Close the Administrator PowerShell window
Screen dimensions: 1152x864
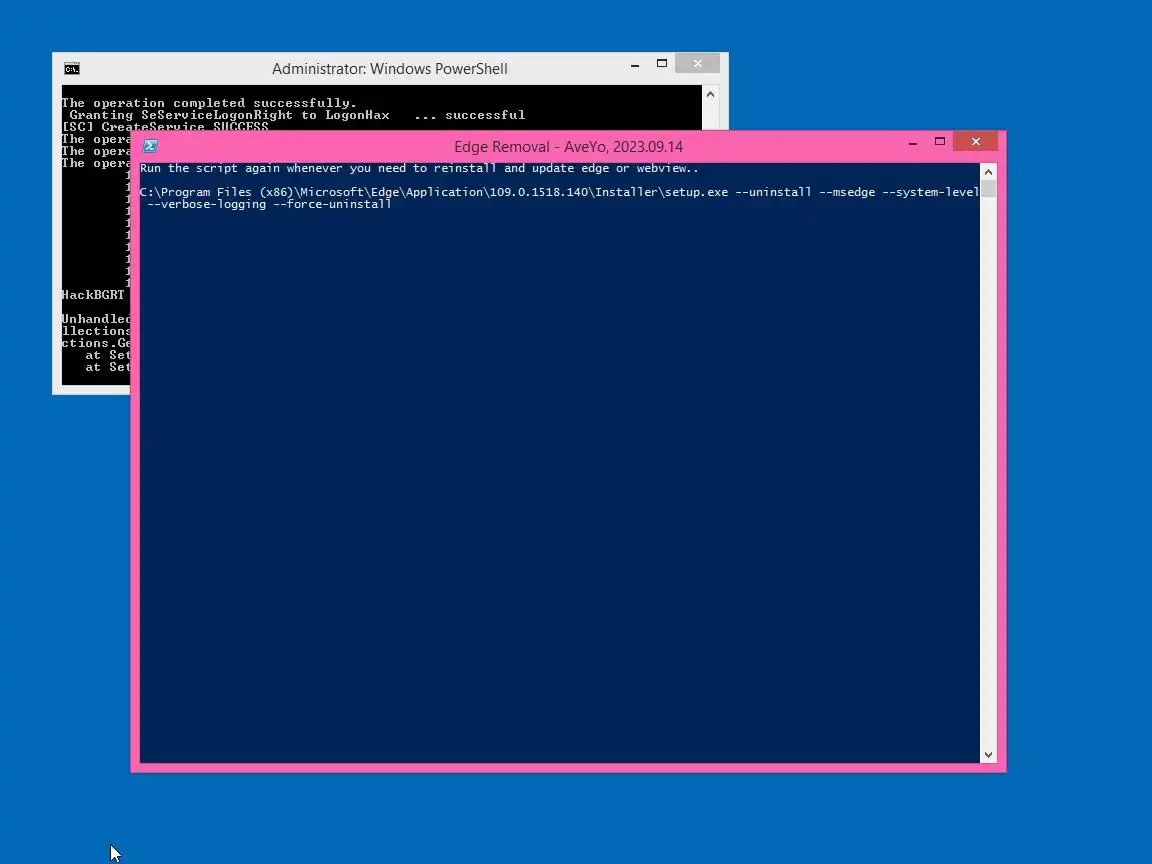(697, 64)
